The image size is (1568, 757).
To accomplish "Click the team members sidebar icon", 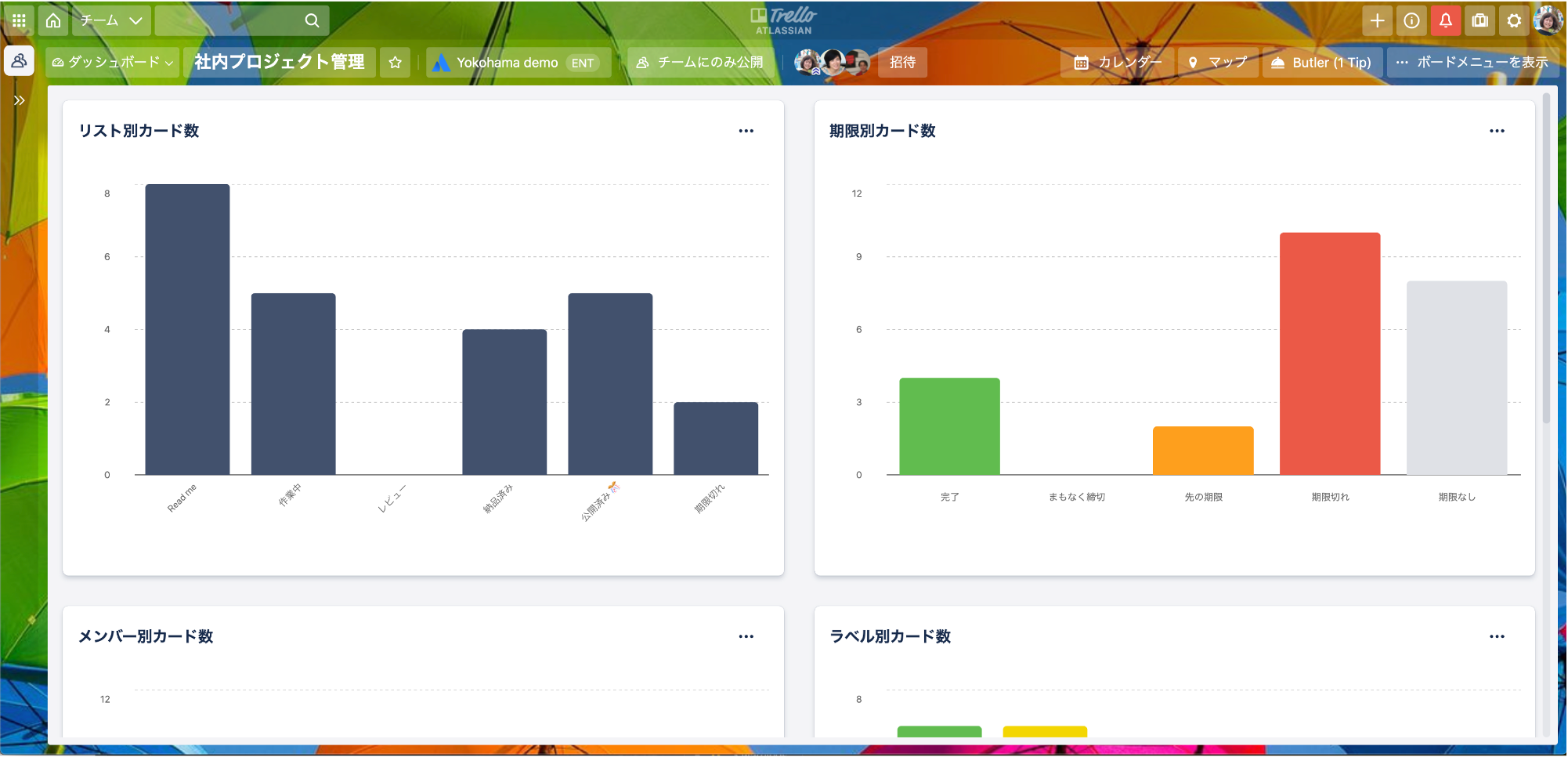I will pos(19,61).
